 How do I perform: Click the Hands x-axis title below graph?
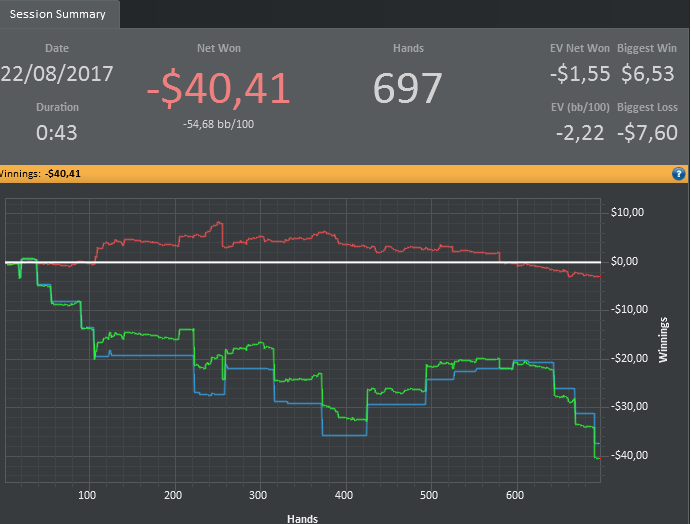[302, 519]
